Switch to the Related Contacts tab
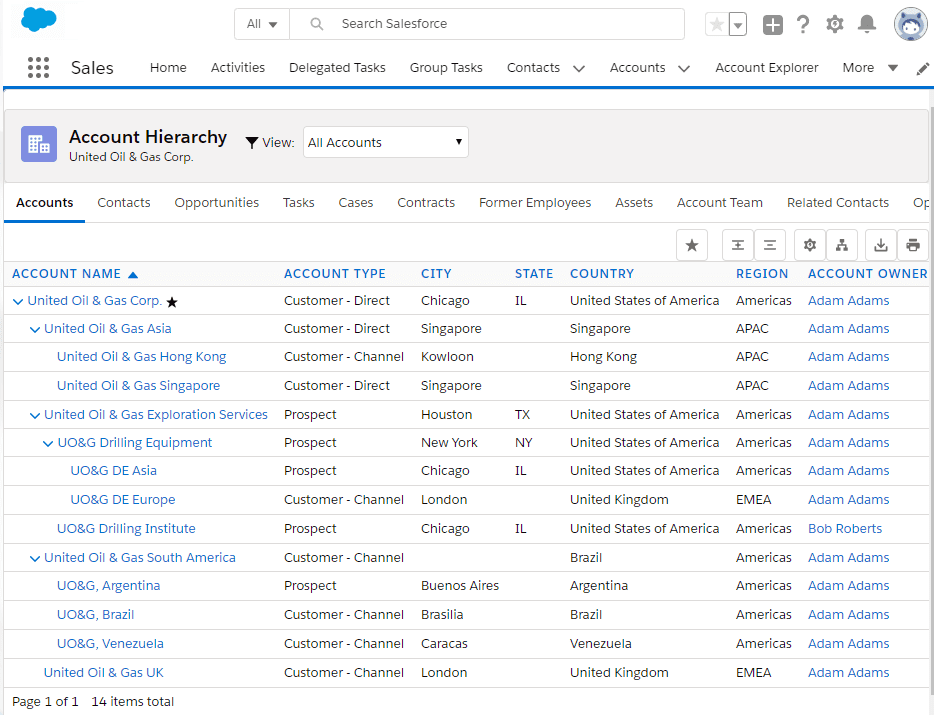This screenshot has height=715, width=934. coord(838,203)
